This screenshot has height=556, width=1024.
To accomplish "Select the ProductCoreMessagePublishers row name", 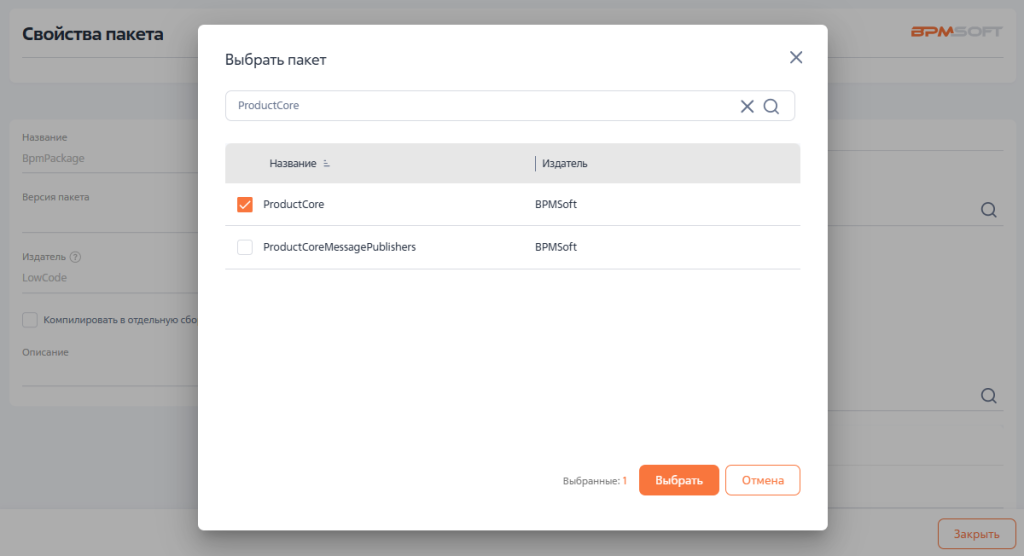I will coord(339,247).
